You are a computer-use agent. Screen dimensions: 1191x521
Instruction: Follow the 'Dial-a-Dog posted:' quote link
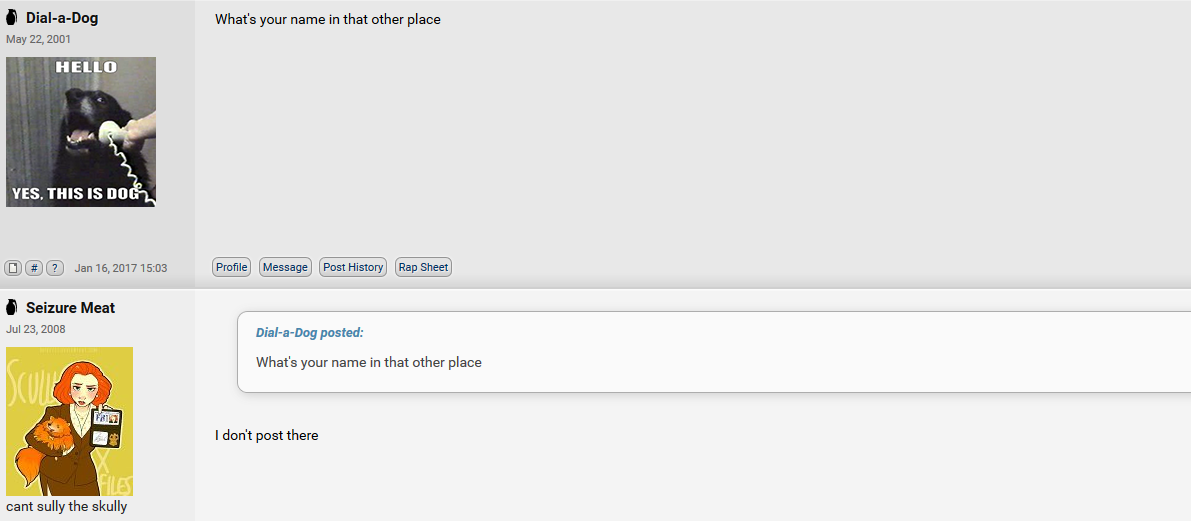click(x=310, y=333)
